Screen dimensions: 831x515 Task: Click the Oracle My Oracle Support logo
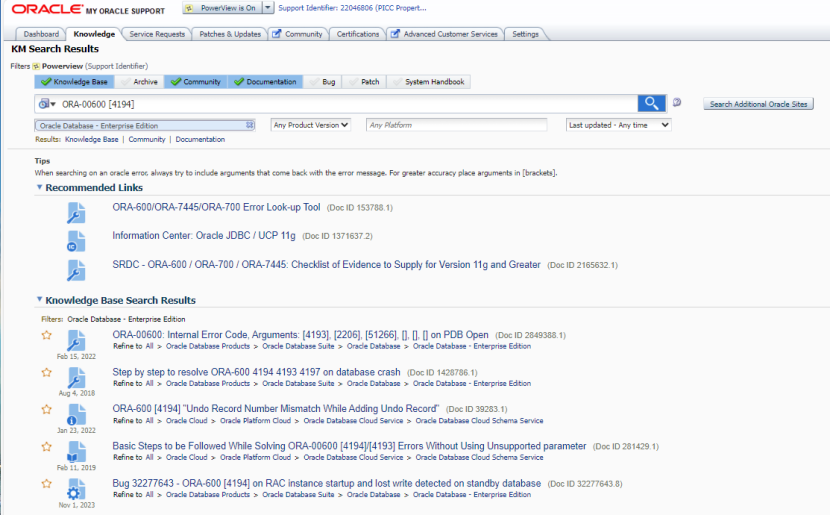[88, 10]
